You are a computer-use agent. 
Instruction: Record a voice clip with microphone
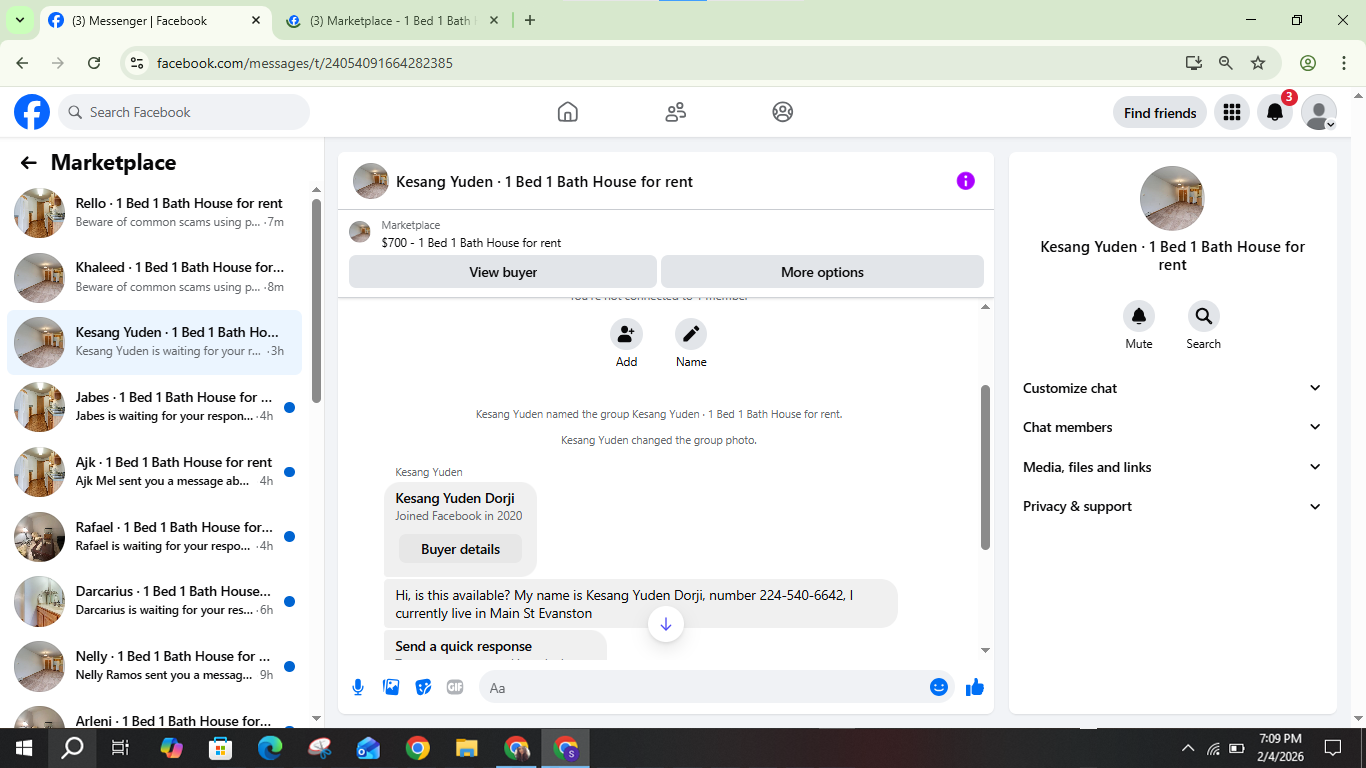358,687
